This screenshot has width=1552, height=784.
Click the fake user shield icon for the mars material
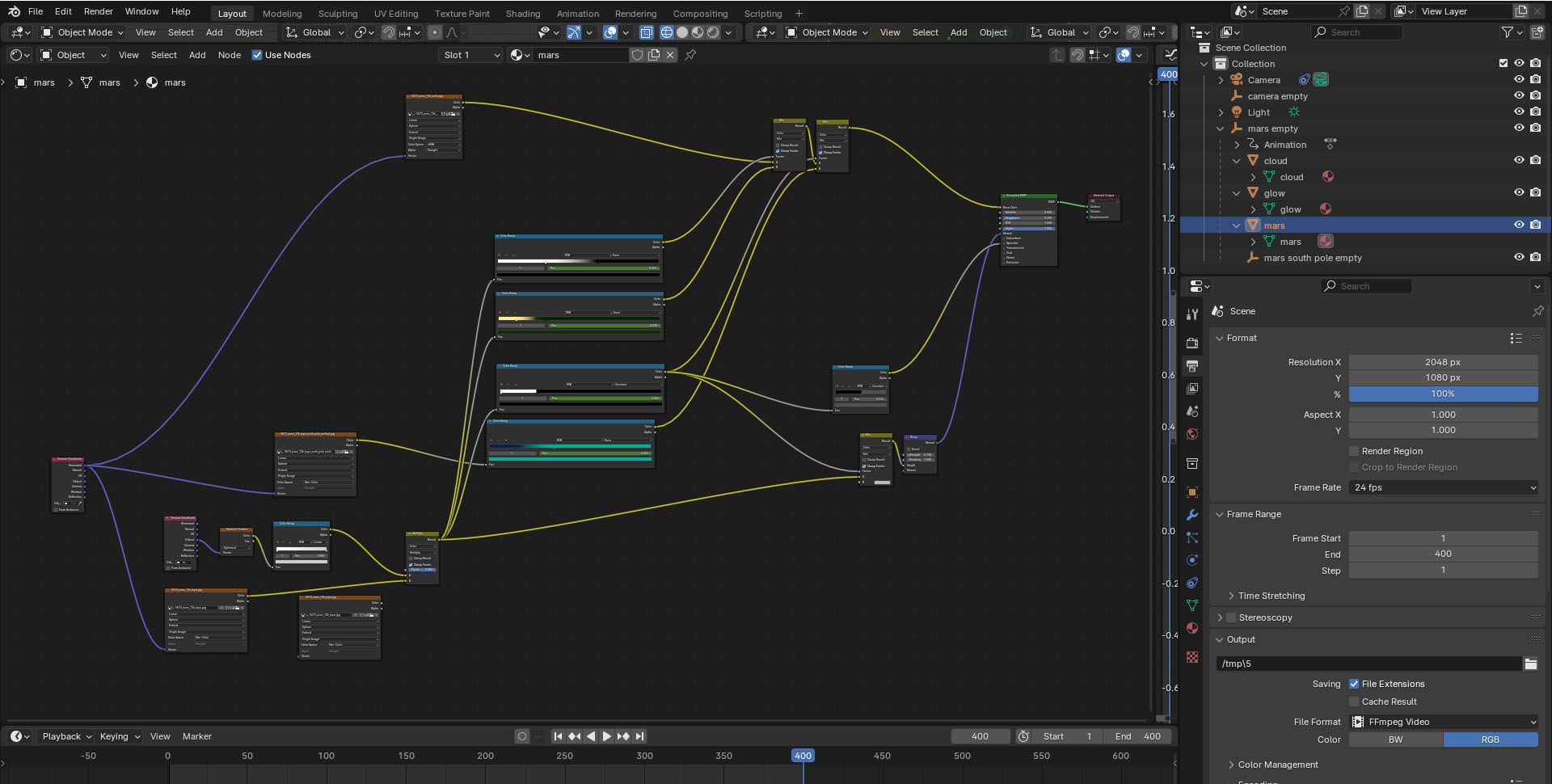[x=638, y=55]
